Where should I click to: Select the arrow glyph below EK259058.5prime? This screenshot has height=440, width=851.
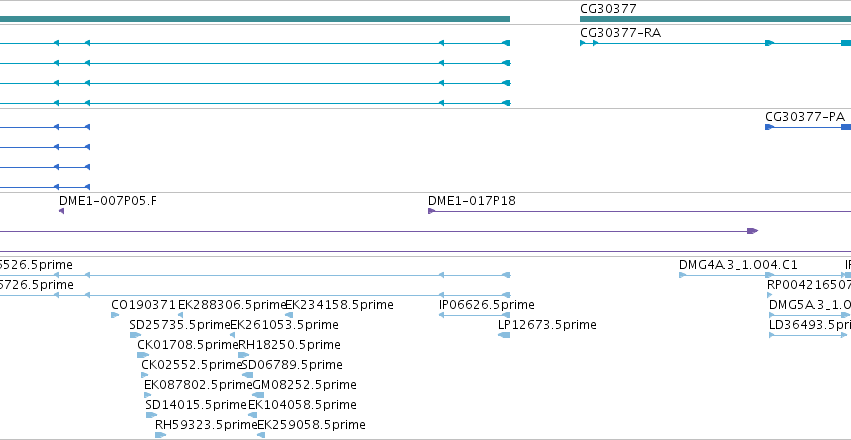pyautogui.click(x=261, y=436)
